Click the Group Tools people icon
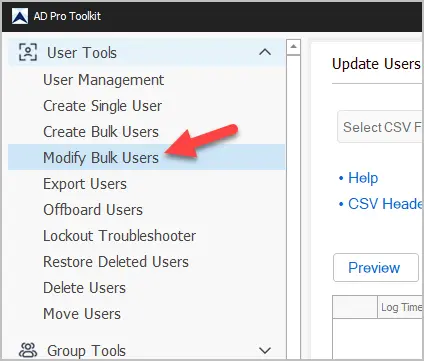This screenshot has height=361, width=424. [28, 350]
